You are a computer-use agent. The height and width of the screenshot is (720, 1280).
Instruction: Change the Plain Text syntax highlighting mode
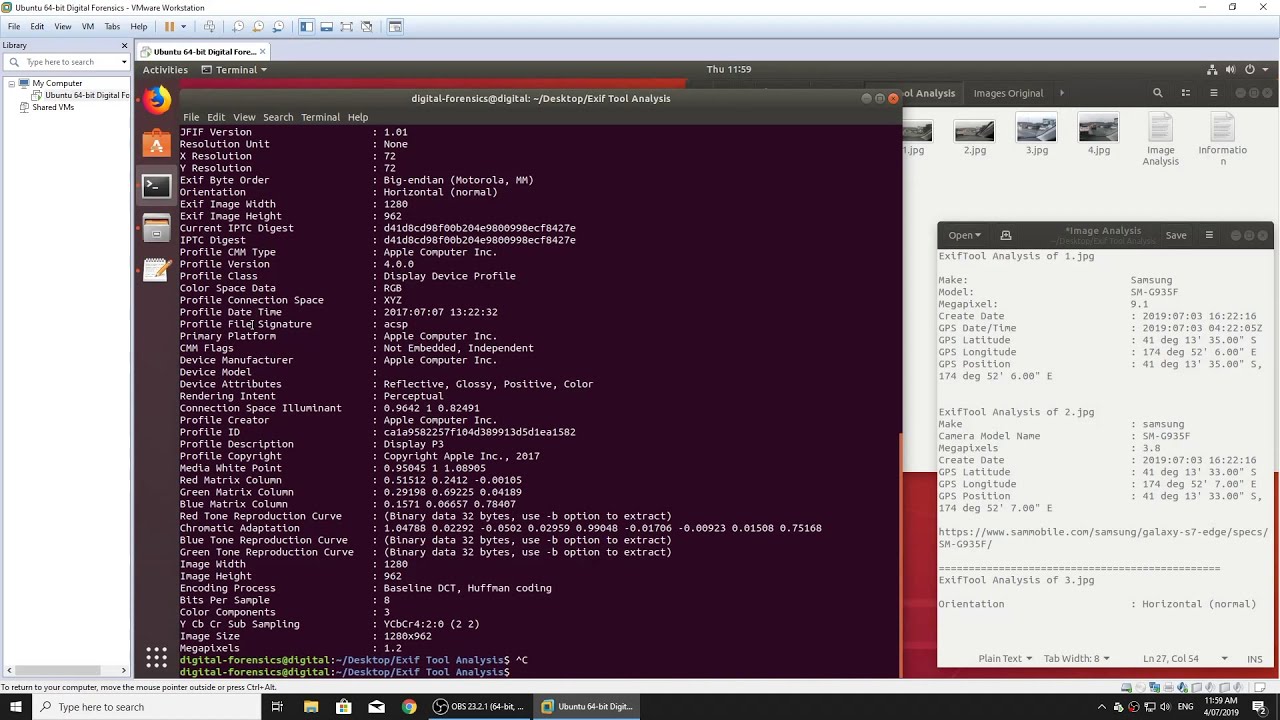click(1005, 659)
